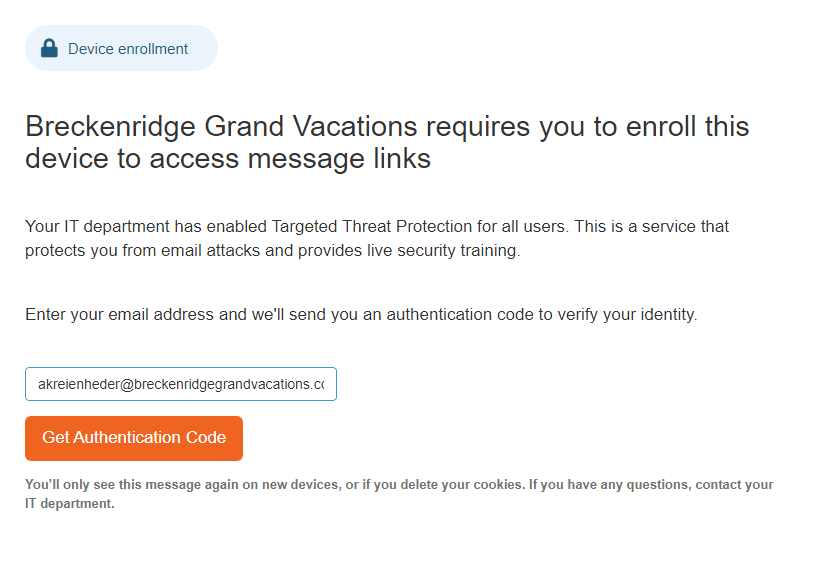Viewport: 836px width, 569px height.
Task: Click the 'device to access message links' heading line
Action: tap(228, 159)
